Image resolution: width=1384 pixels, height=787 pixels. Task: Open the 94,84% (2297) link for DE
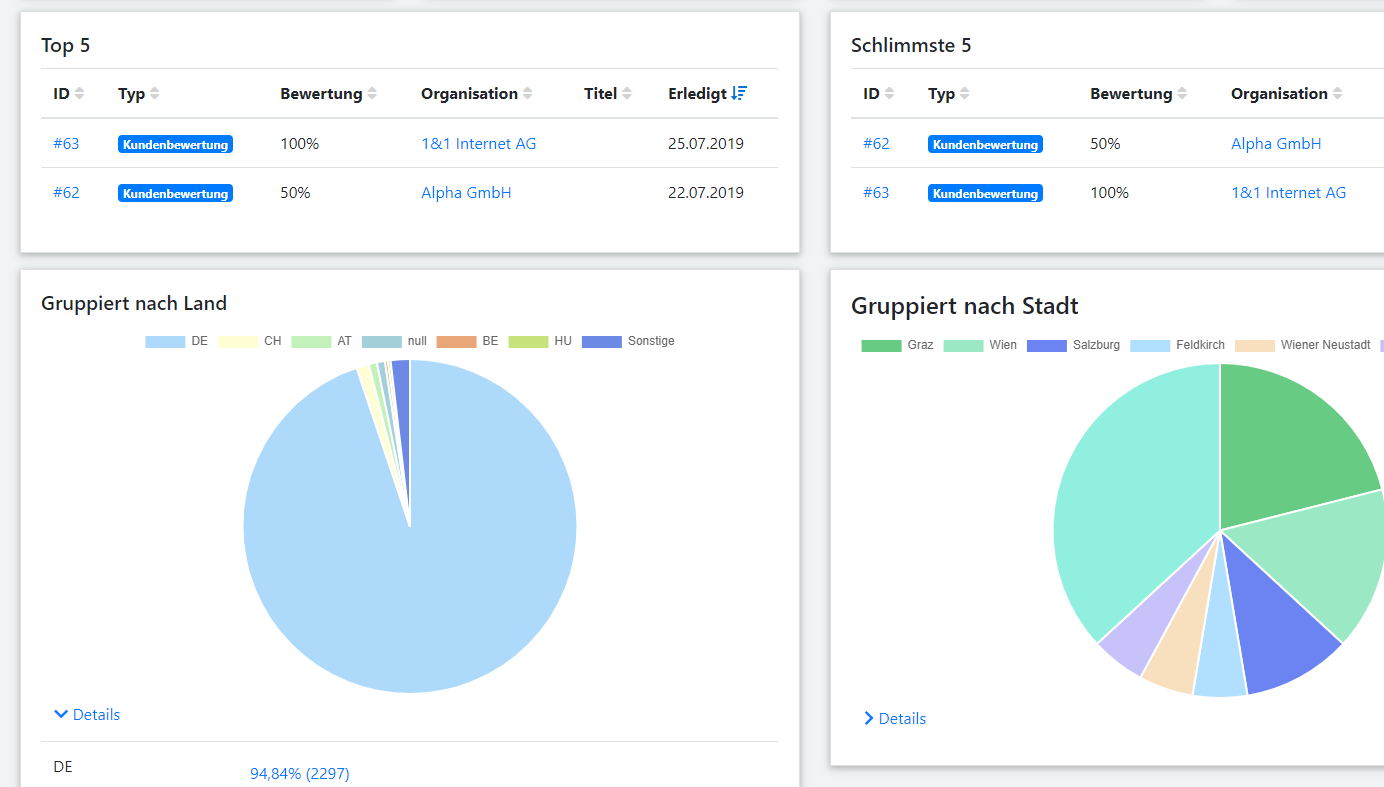point(300,773)
